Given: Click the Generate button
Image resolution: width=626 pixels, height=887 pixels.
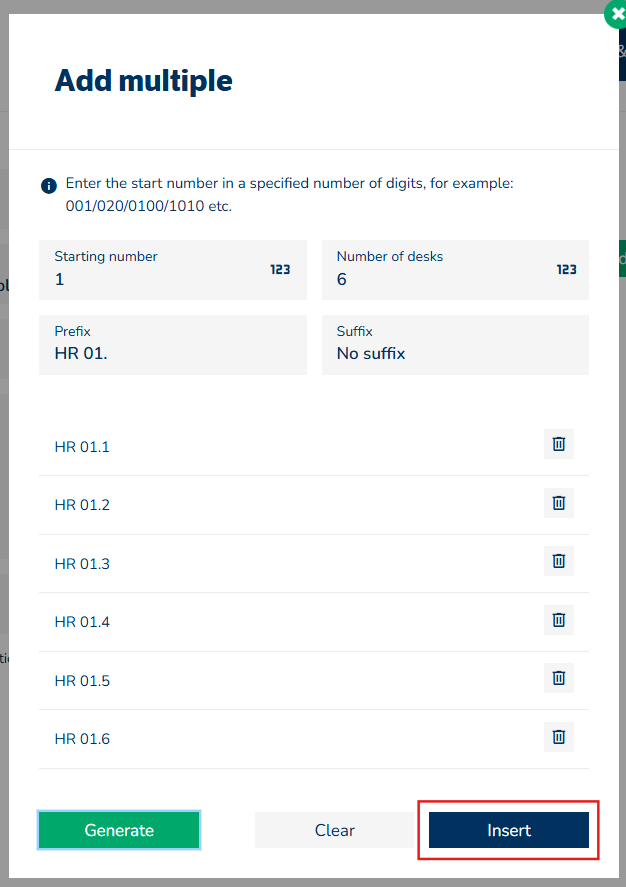Looking at the screenshot, I should 119,830.
